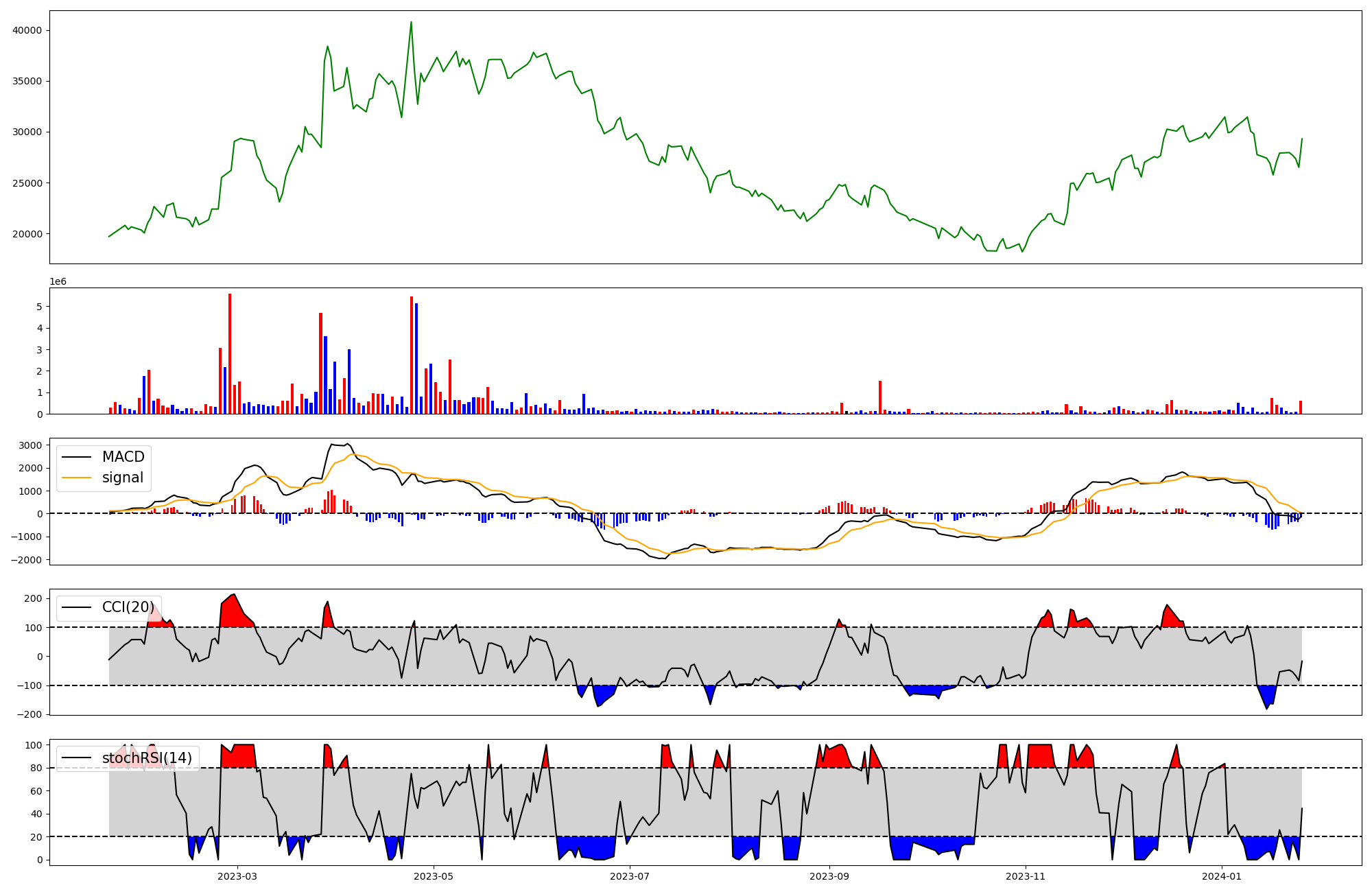Click the 2023-11 date tick label
This screenshot has width=1372, height=892.
coord(1026,876)
